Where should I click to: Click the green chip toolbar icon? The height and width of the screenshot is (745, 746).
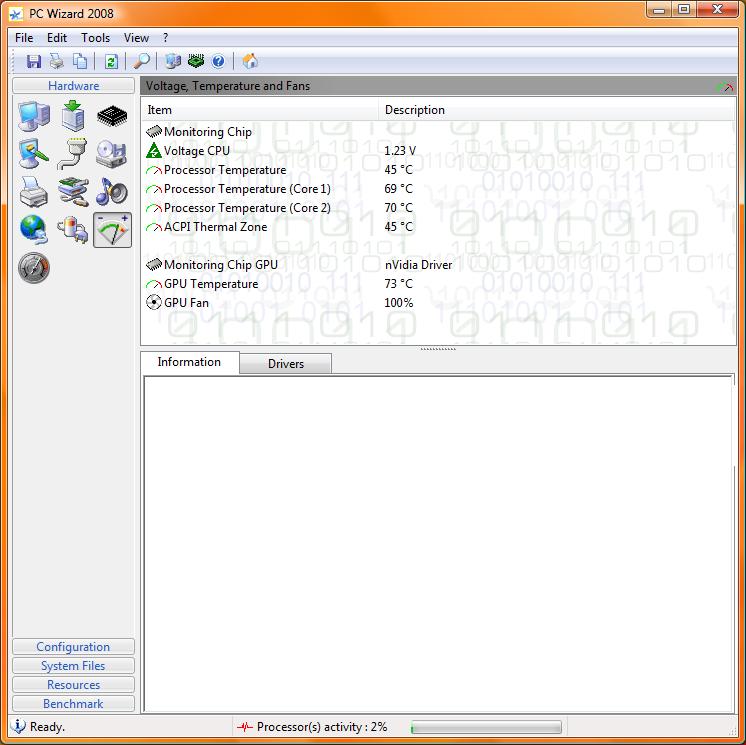[x=196, y=61]
